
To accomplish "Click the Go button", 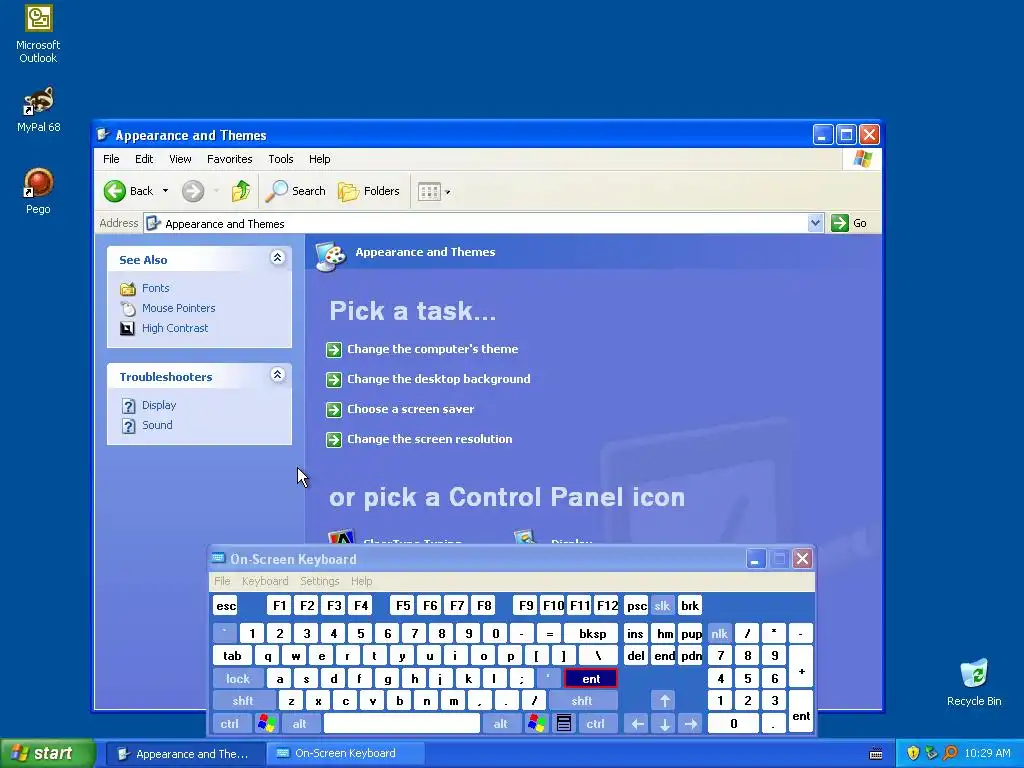I will pyautogui.click(x=849, y=223).
